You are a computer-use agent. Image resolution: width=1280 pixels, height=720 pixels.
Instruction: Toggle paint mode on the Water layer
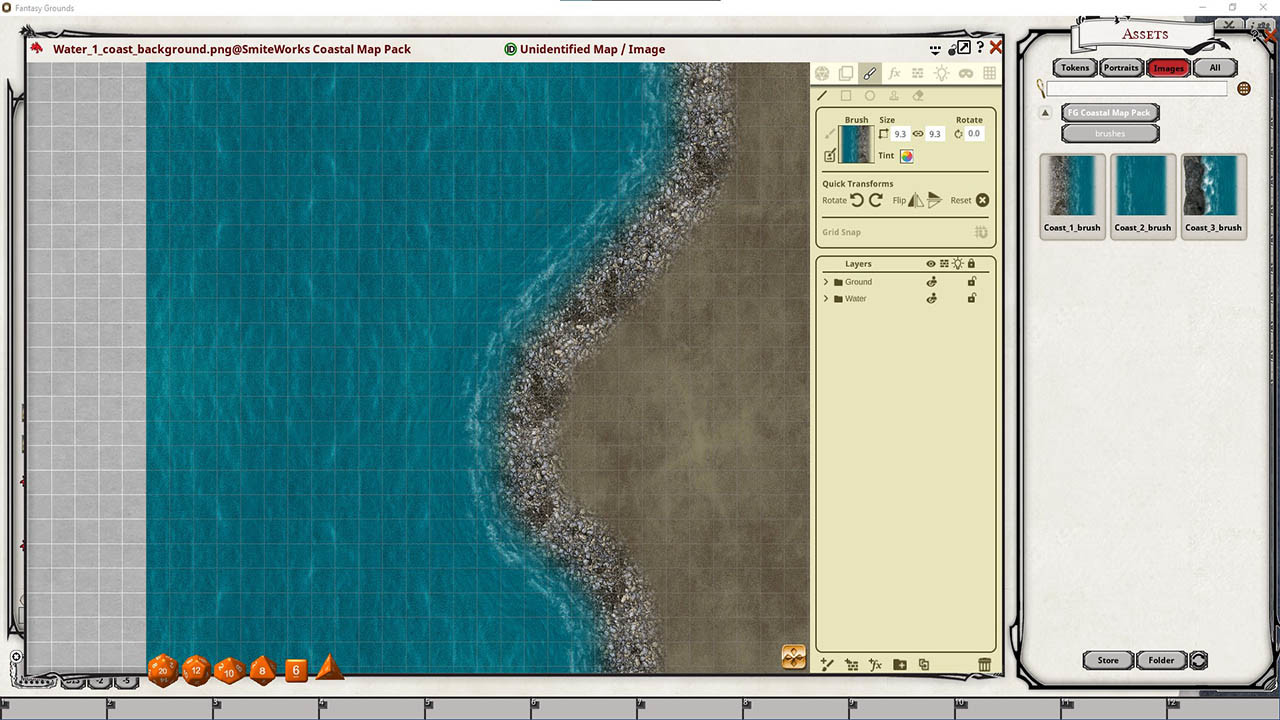[x=931, y=298]
